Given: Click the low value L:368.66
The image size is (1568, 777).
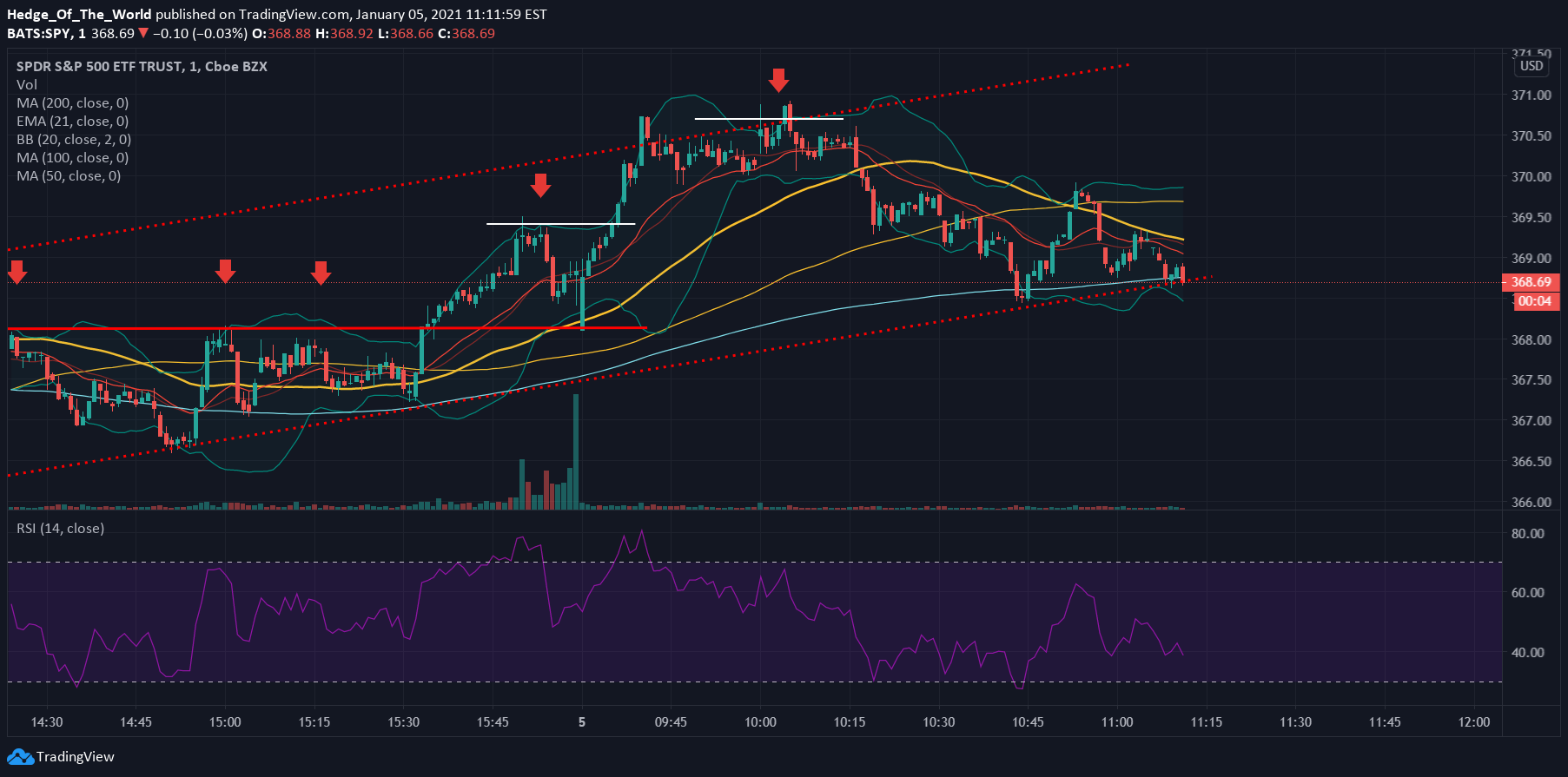Looking at the screenshot, I should pyautogui.click(x=405, y=34).
